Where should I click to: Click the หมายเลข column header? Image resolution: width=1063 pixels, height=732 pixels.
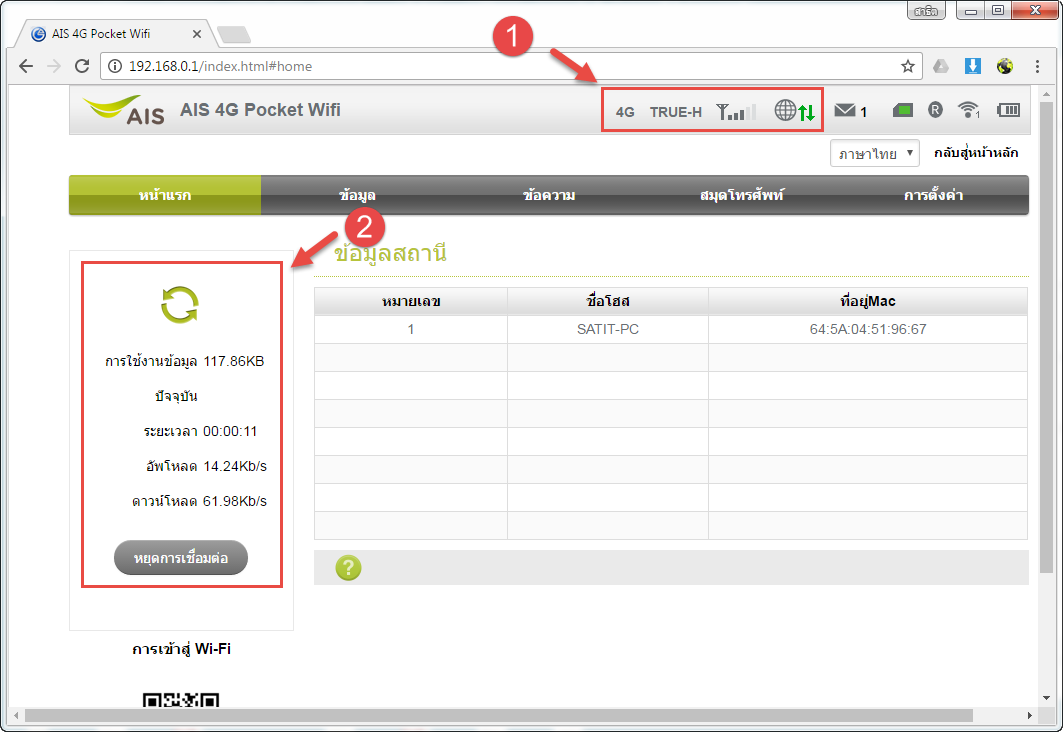point(411,302)
